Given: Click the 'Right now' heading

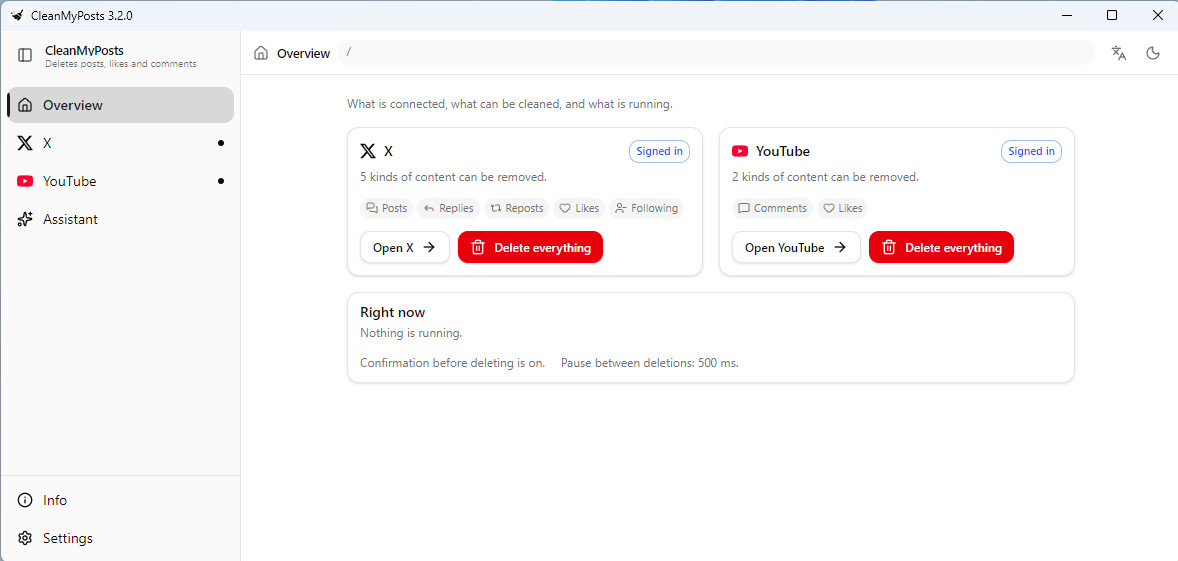Looking at the screenshot, I should point(392,312).
